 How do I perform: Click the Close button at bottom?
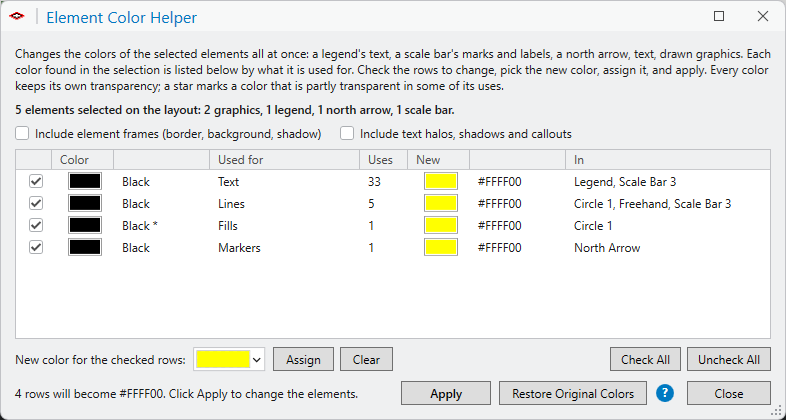point(729,393)
